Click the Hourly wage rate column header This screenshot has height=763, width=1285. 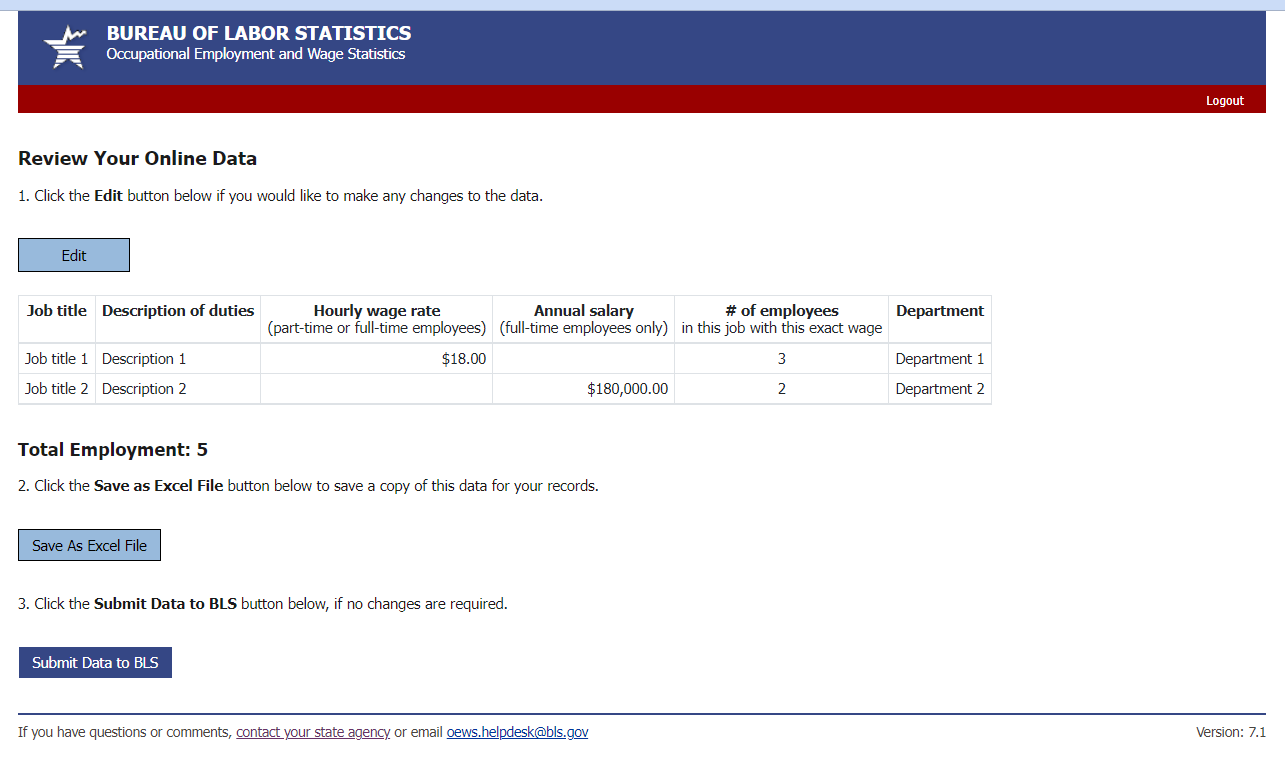377,311
